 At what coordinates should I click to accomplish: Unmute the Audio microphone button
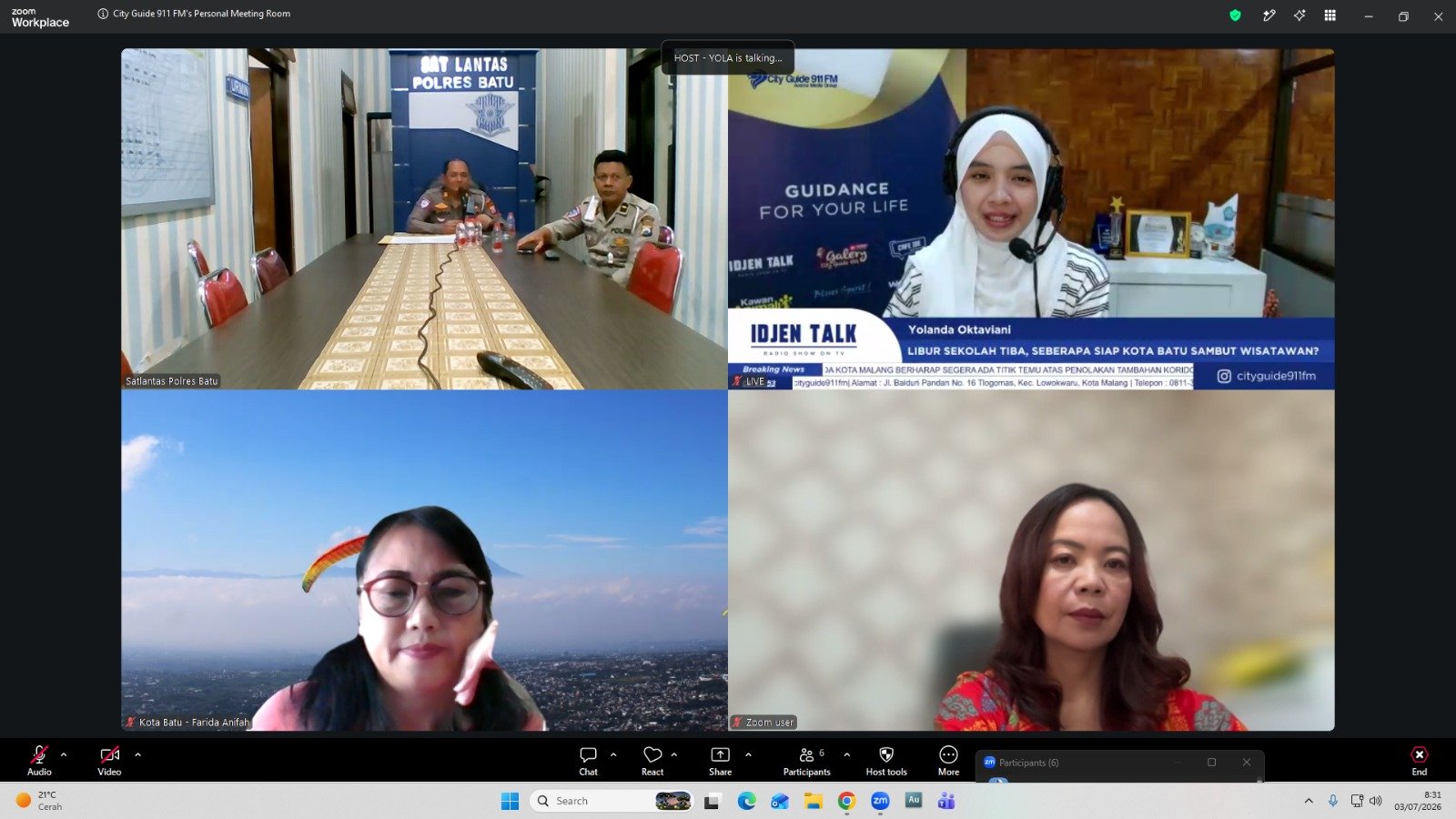(x=39, y=760)
